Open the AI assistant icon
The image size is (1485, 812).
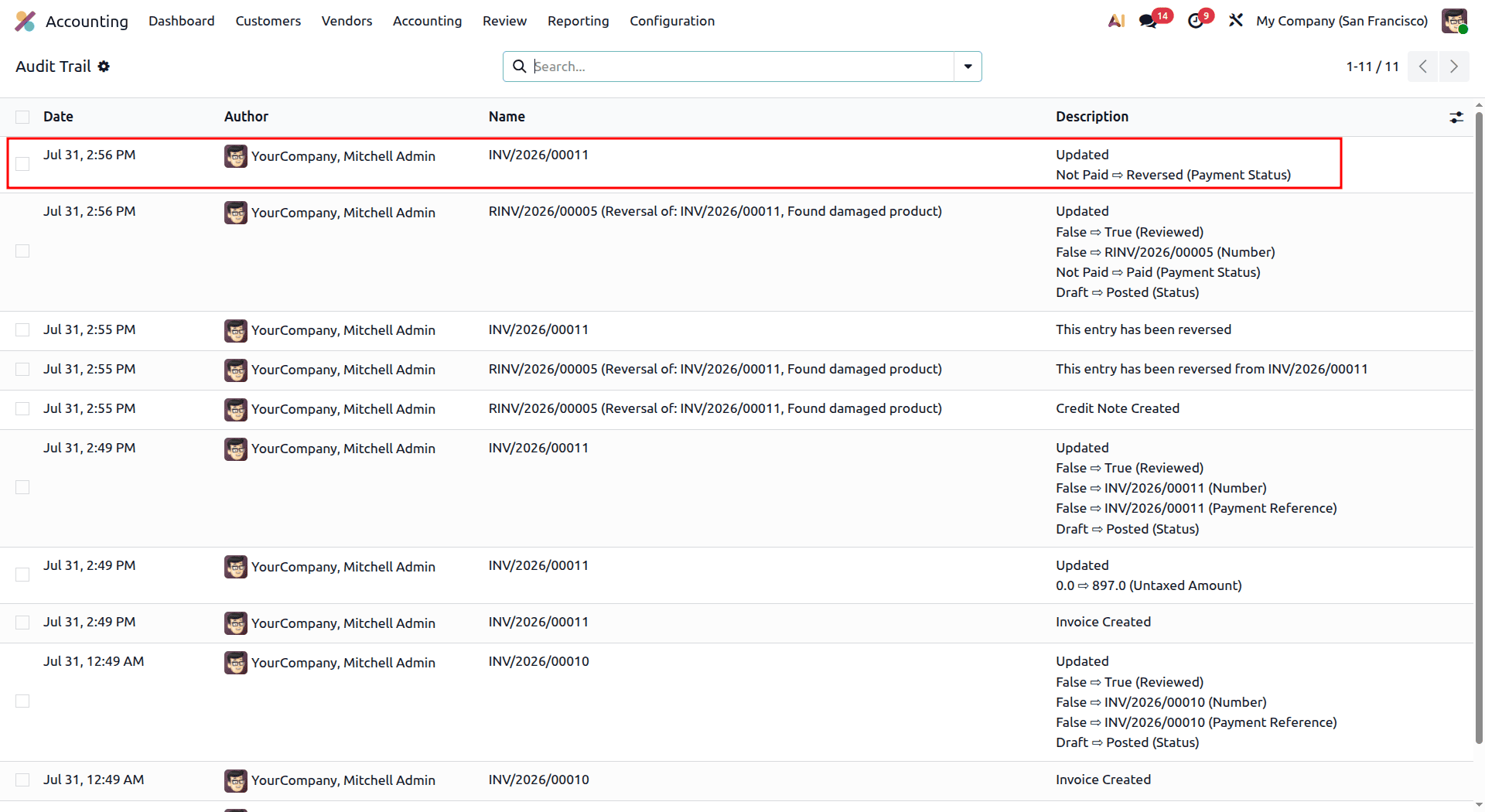(1116, 21)
